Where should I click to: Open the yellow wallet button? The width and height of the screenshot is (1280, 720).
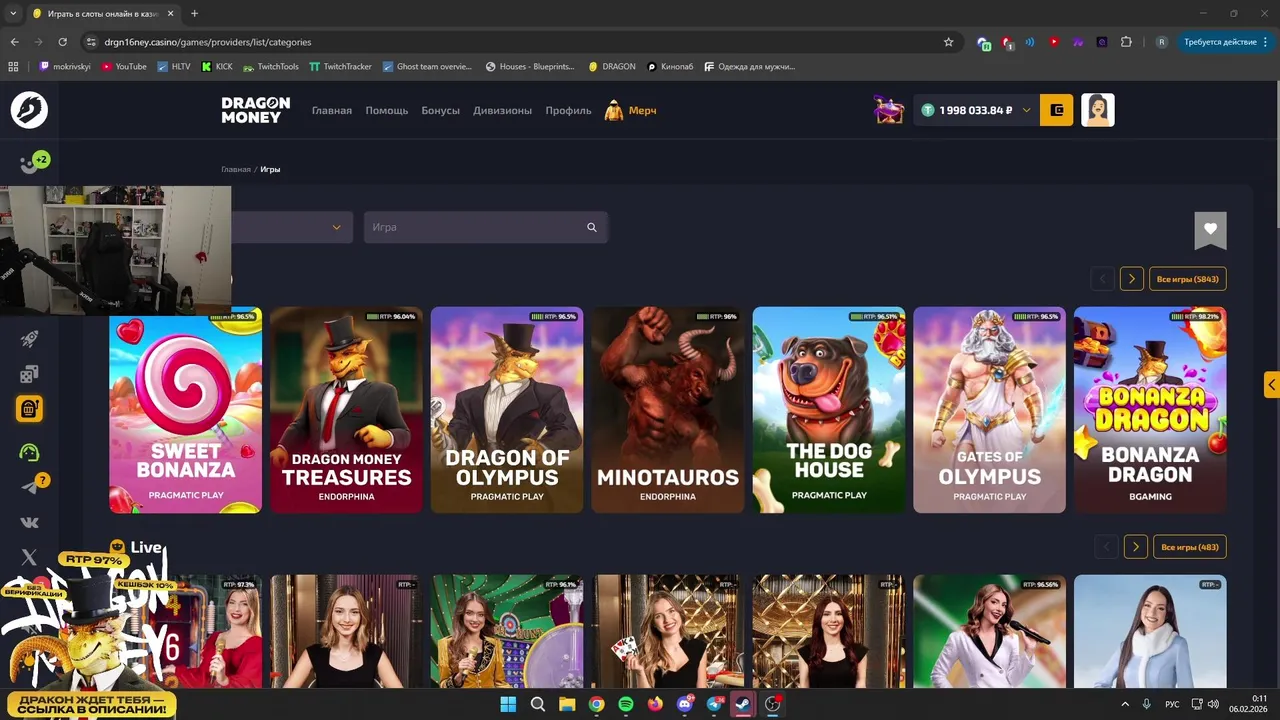pyautogui.click(x=1057, y=110)
